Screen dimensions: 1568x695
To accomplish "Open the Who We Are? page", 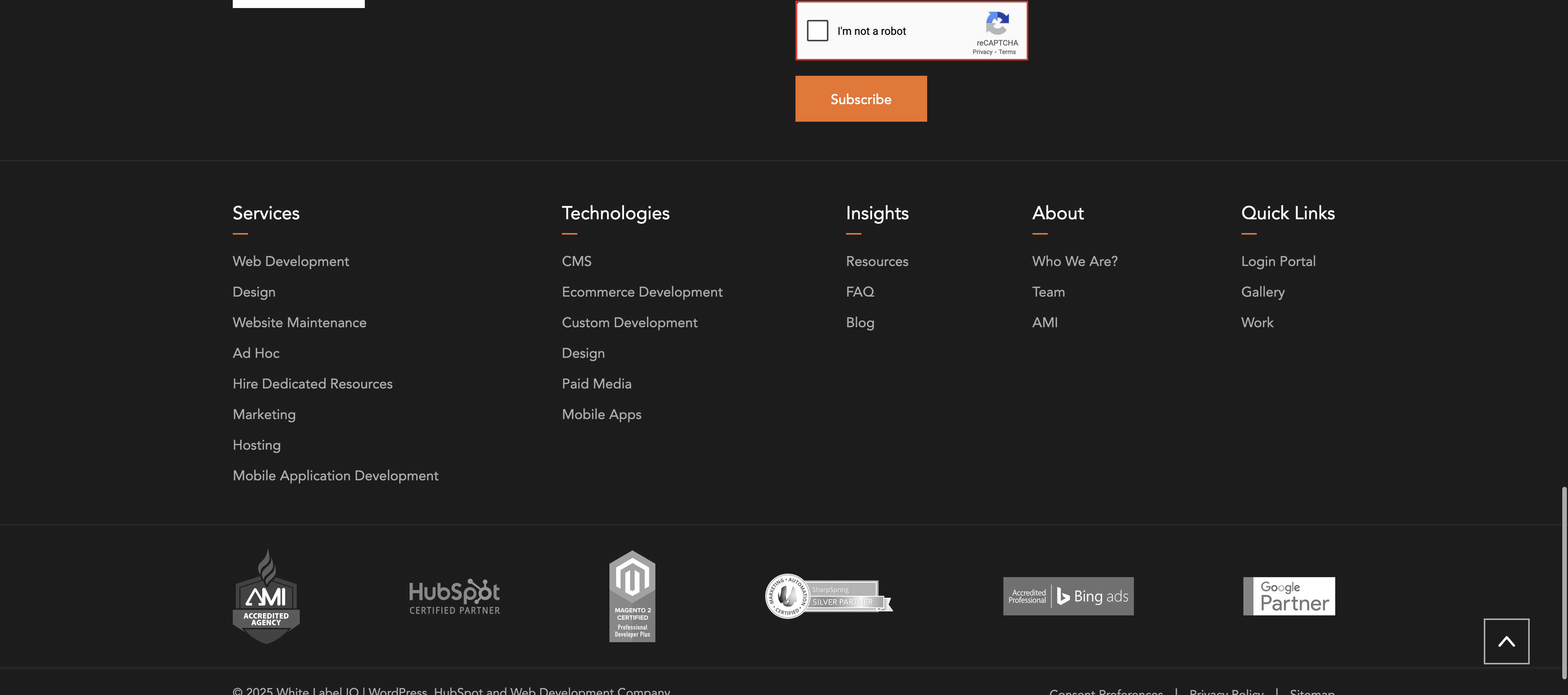I will [x=1074, y=261].
